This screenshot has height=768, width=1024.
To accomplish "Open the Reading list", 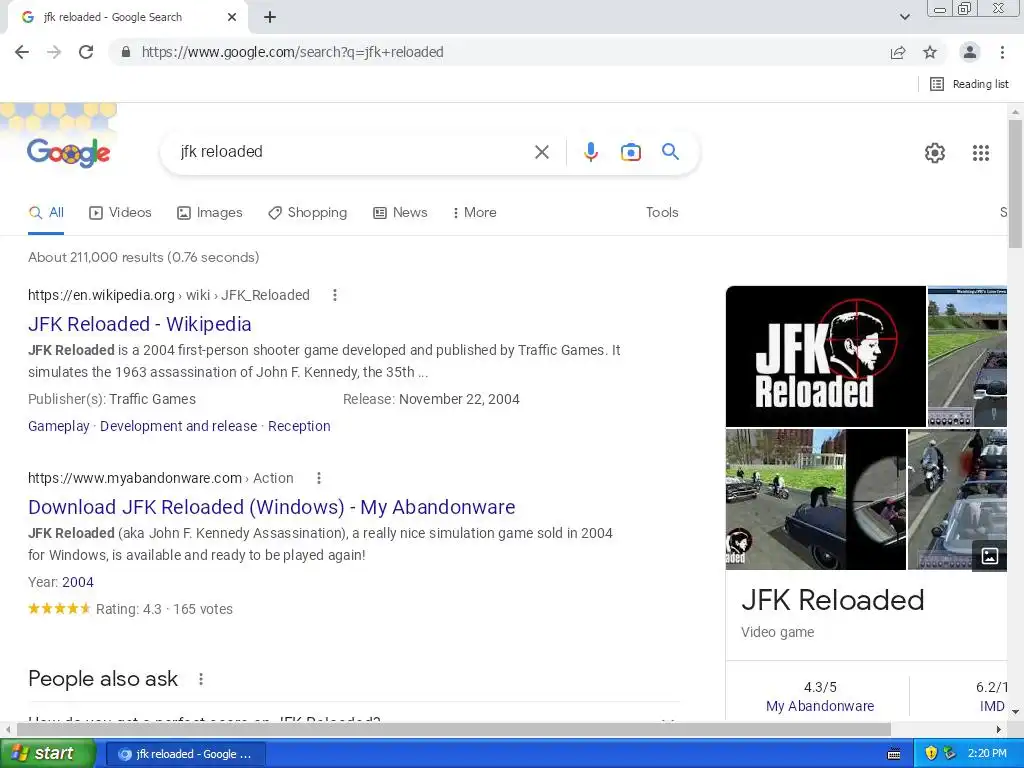I will click(969, 84).
